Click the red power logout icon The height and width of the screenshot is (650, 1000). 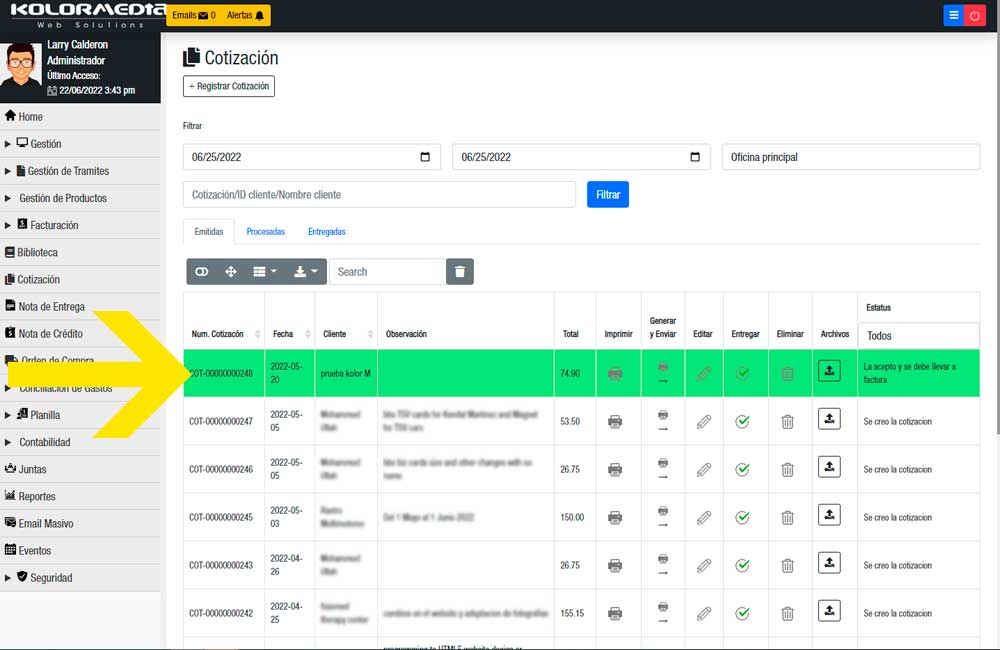click(x=974, y=15)
